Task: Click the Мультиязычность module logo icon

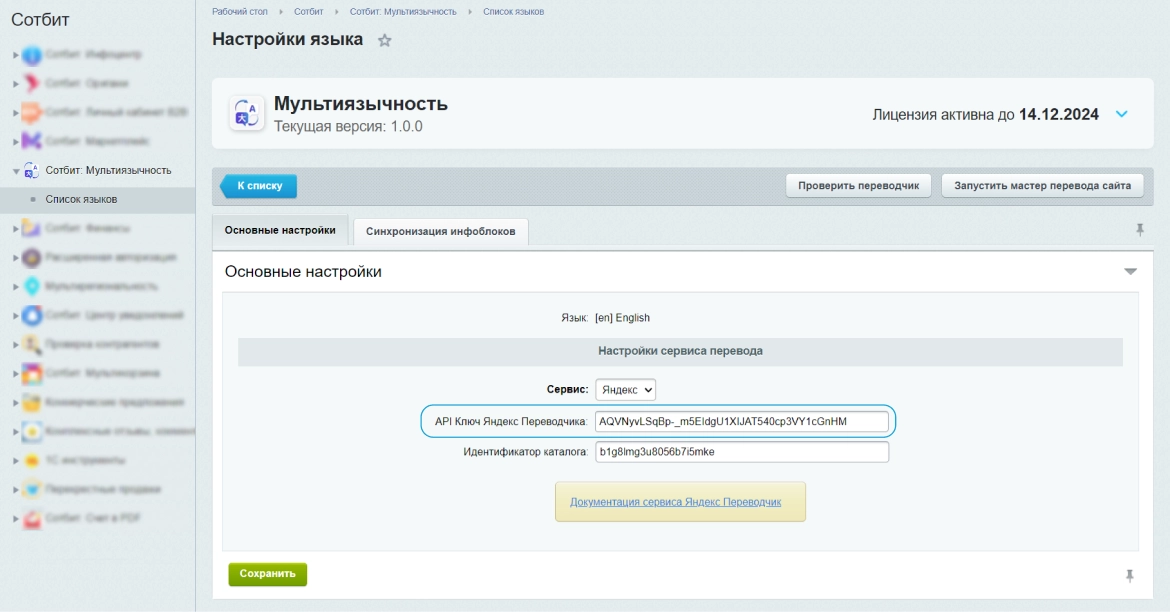Action: pyautogui.click(x=246, y=113)
